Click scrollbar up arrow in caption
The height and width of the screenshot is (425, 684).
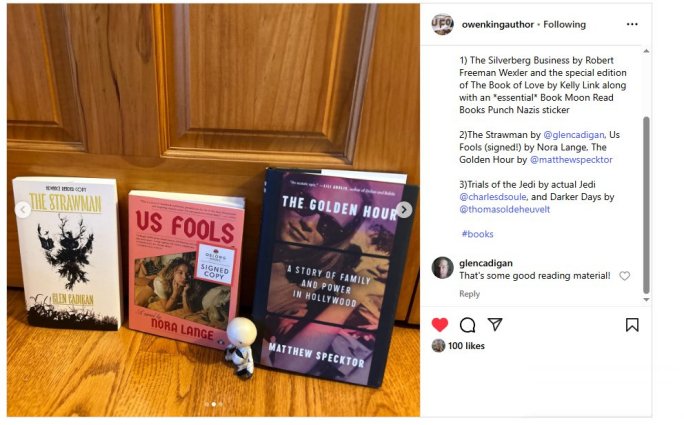click(646, 51)
